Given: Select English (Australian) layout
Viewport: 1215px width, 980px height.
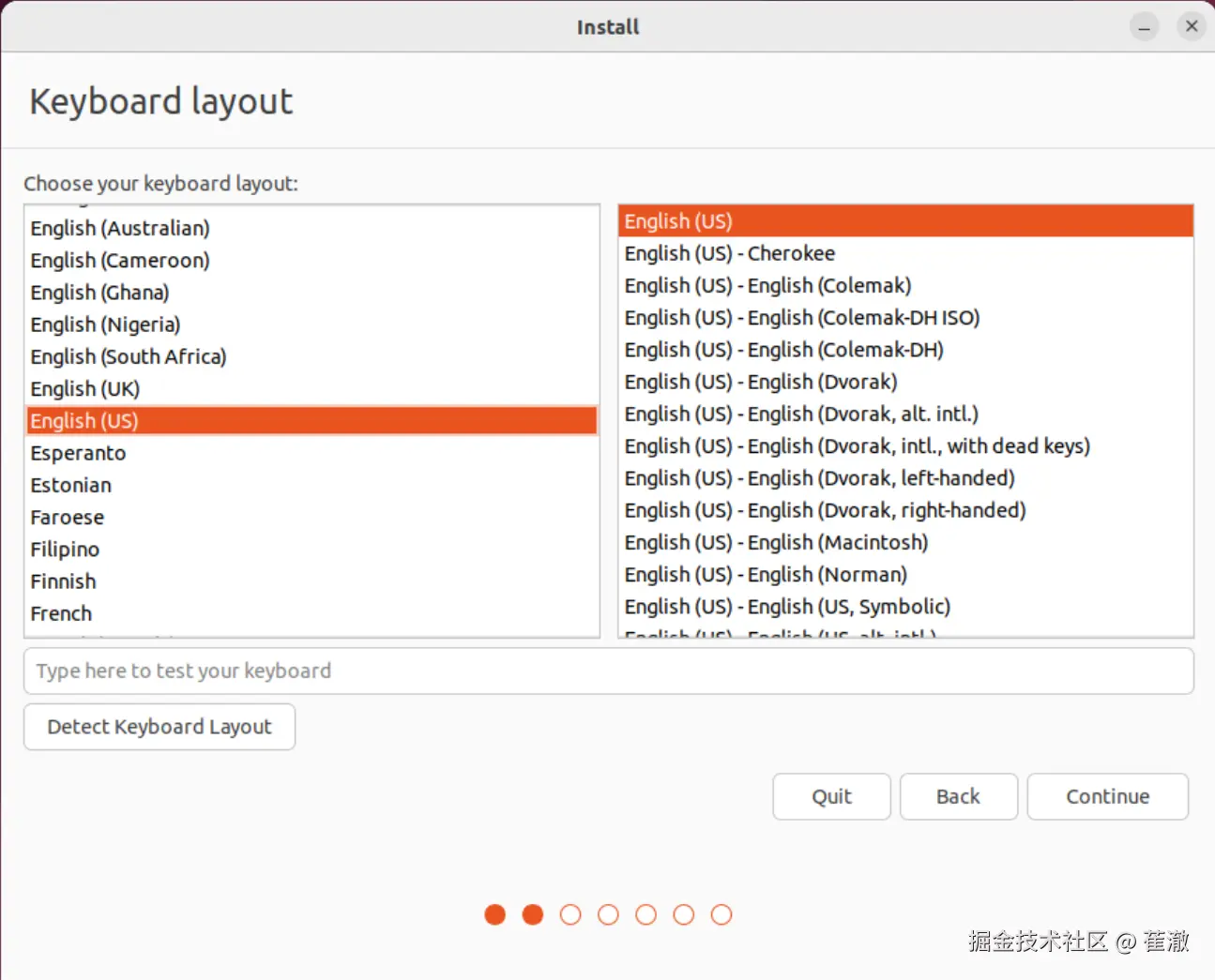Looking at the screenshot, I should [311, 229].
